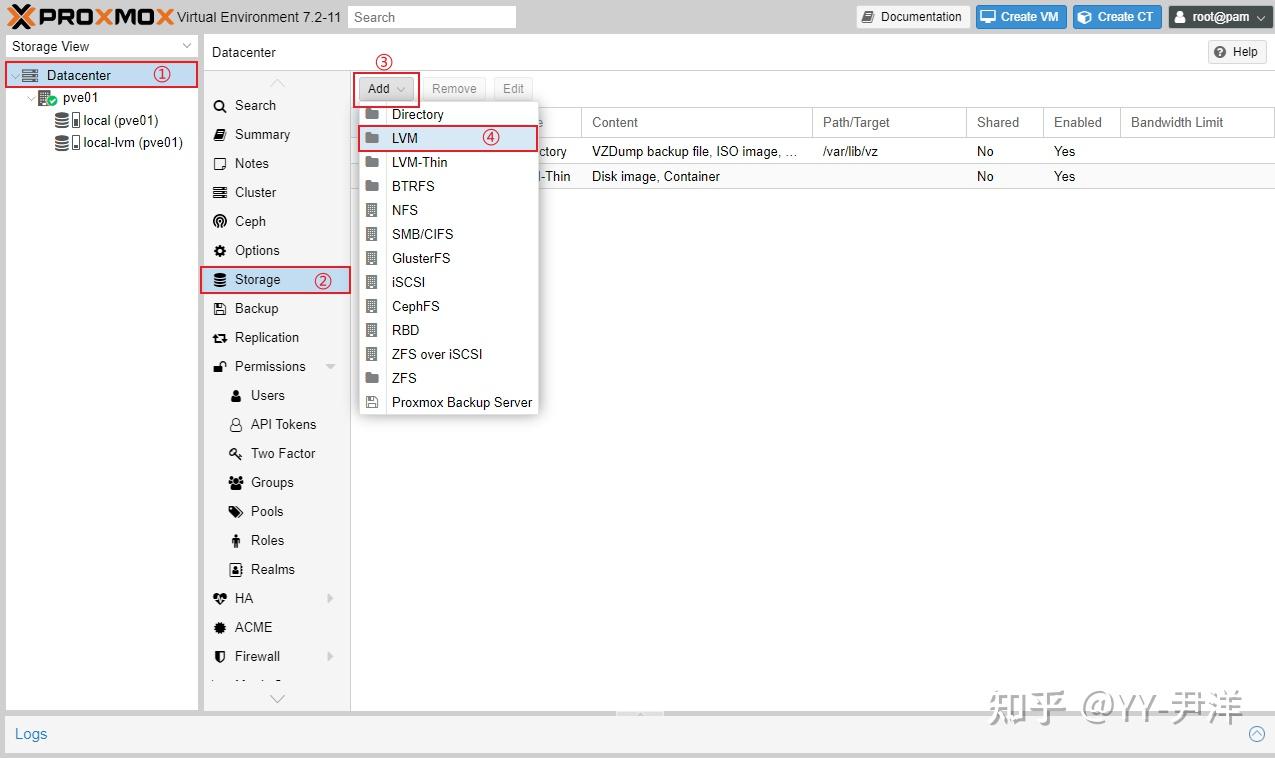Open the Pools panel
The image size is (1275, 758).
[267, 511]
